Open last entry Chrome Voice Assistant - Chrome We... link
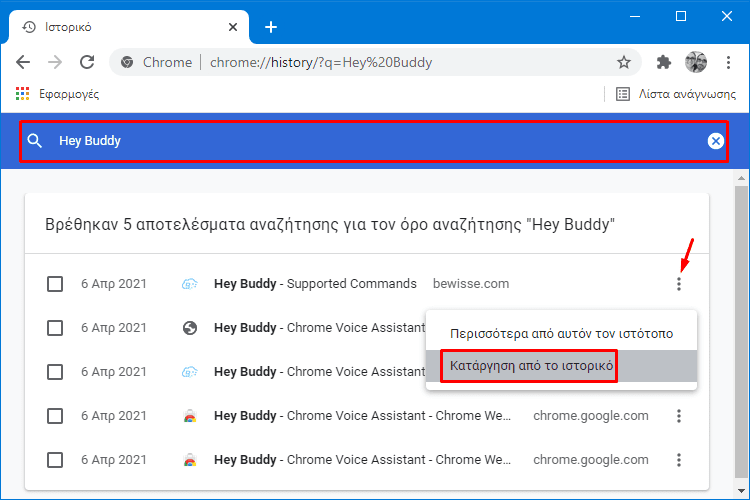Image resolution: width=750 pixels, height=500 pixels. point(362,460)
